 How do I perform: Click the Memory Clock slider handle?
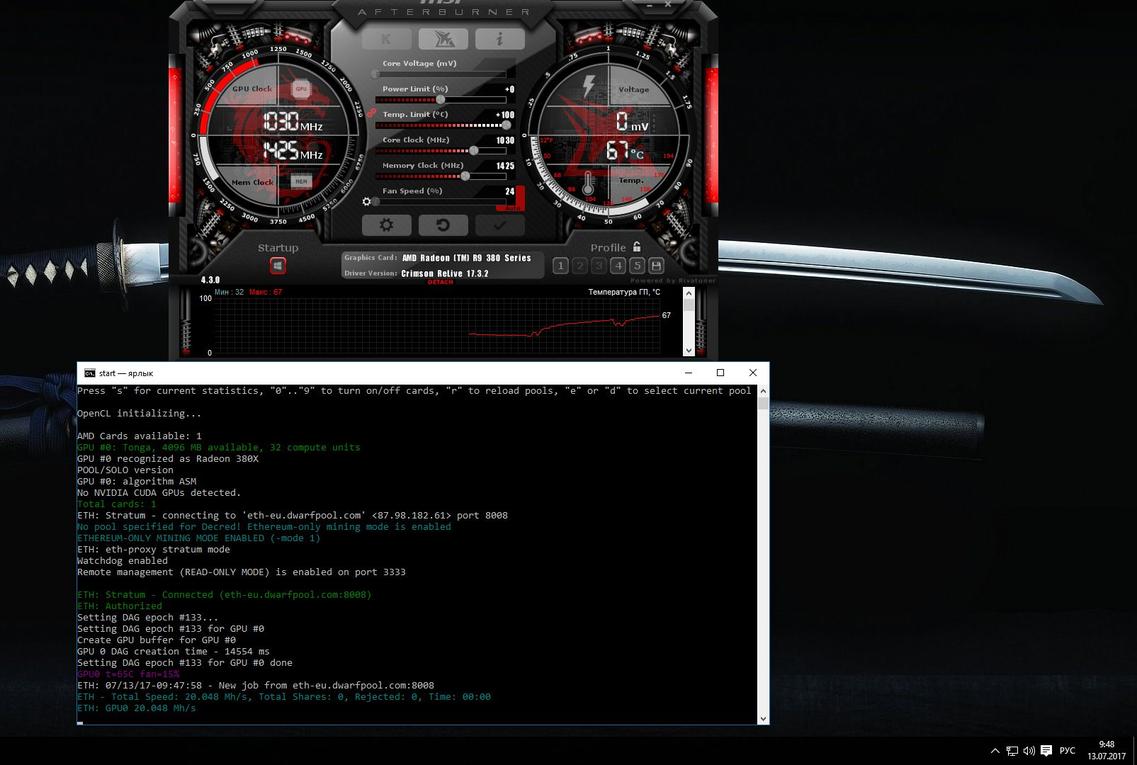(465, 175)
